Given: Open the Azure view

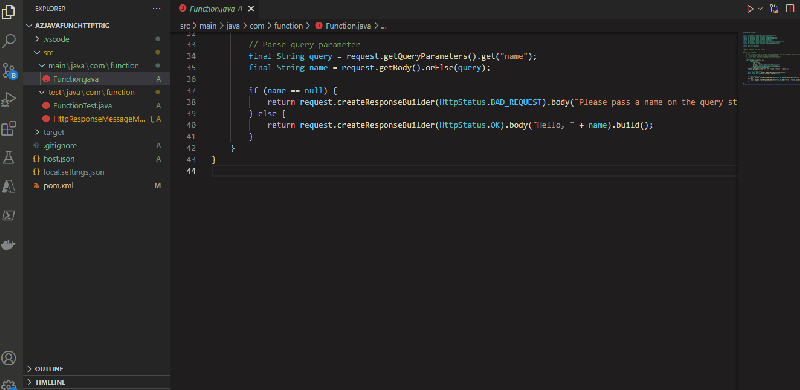Looking at the screenshot, I should coord(9,187).
